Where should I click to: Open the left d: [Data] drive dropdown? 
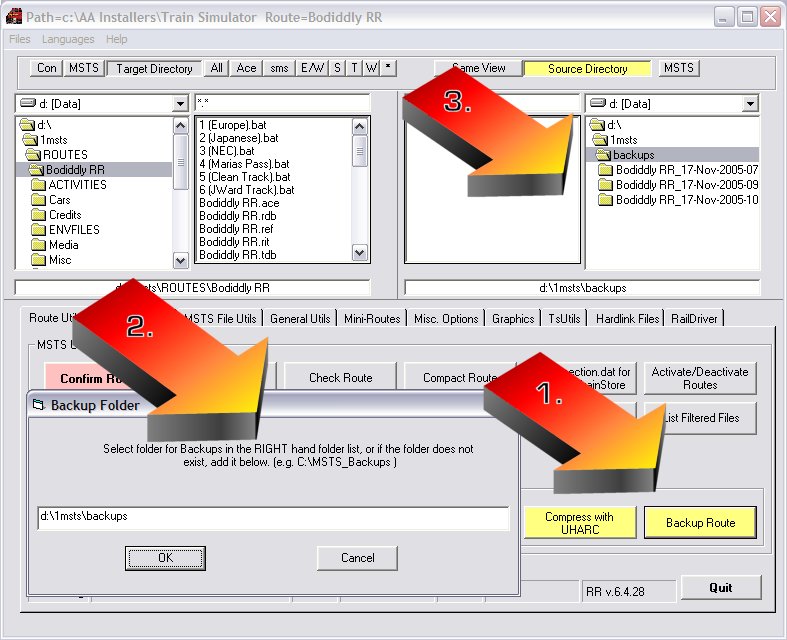(180, 104)
